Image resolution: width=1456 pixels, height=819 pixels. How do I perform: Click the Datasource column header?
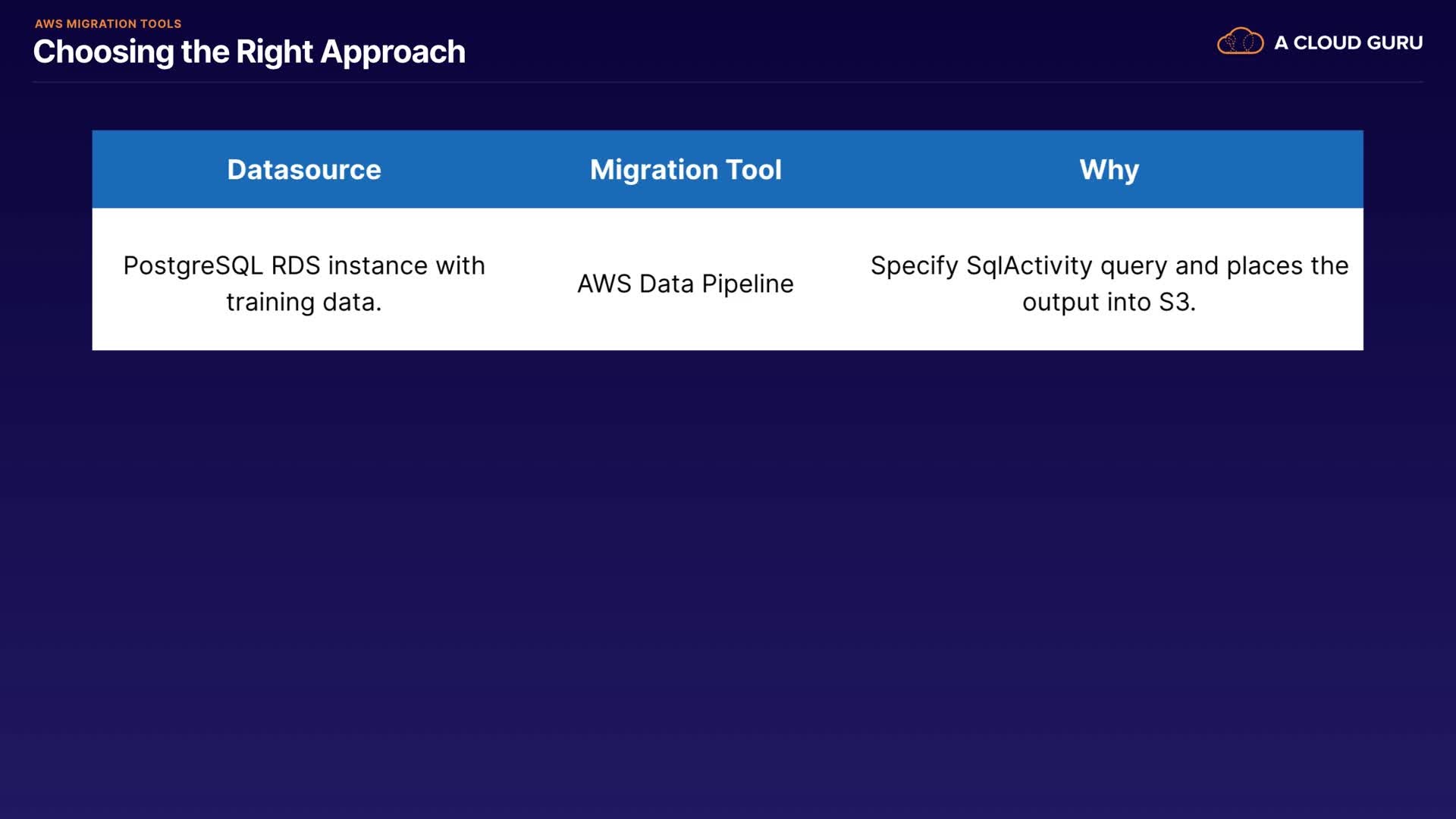point(304,170)
